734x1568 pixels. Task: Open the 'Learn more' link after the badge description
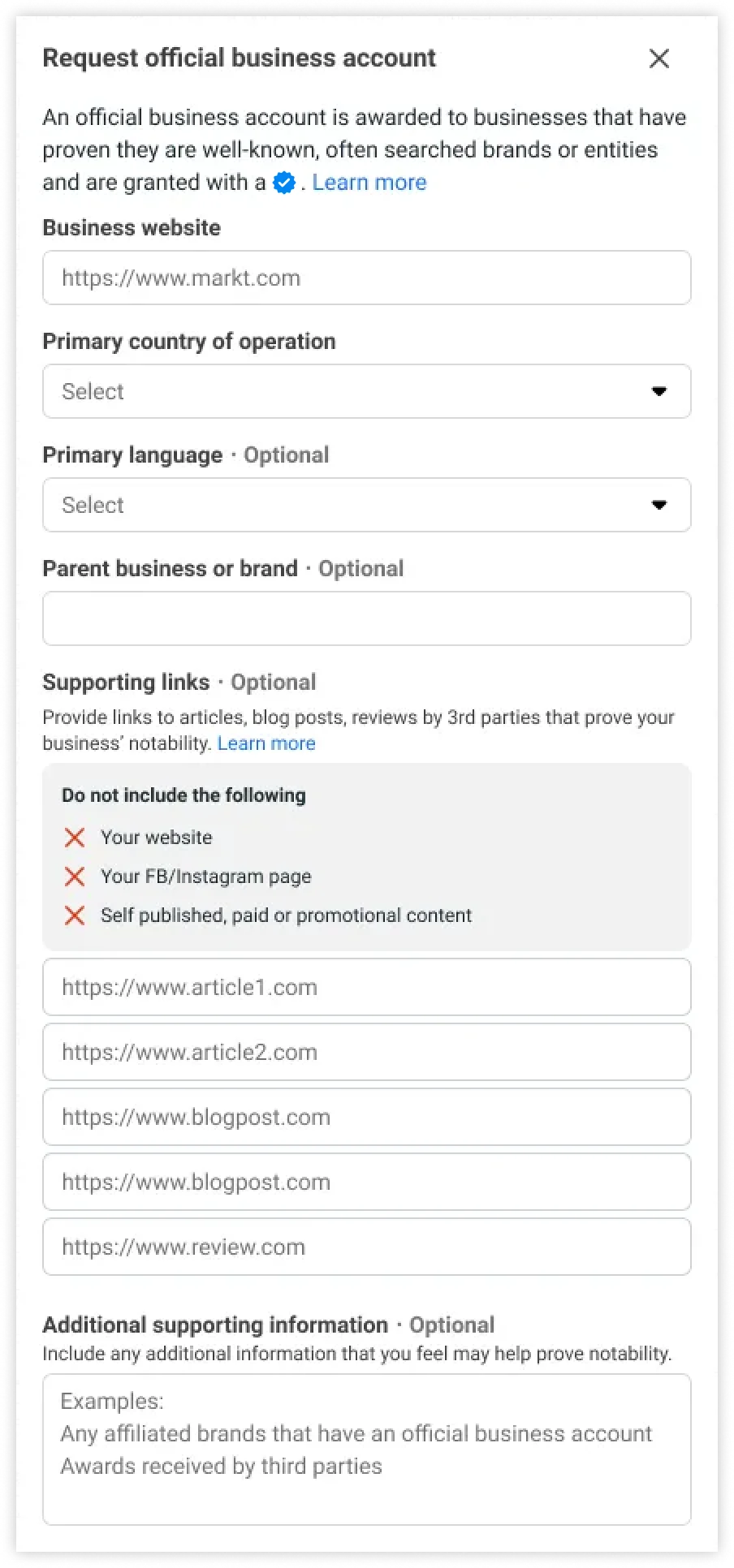tap(369, 183)
